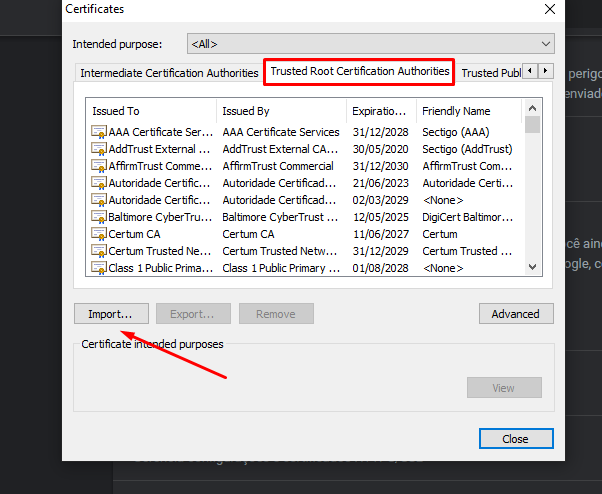The width and height of the screenshot is (602, 494).
Task: Click the friendly name 'DigiCert Baltimor...'
Action: click(468, 217)
